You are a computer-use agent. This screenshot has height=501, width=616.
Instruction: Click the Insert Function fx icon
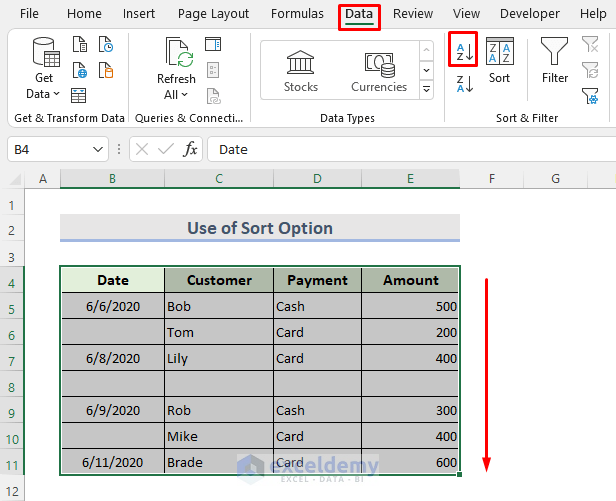[x=190, y=149]
